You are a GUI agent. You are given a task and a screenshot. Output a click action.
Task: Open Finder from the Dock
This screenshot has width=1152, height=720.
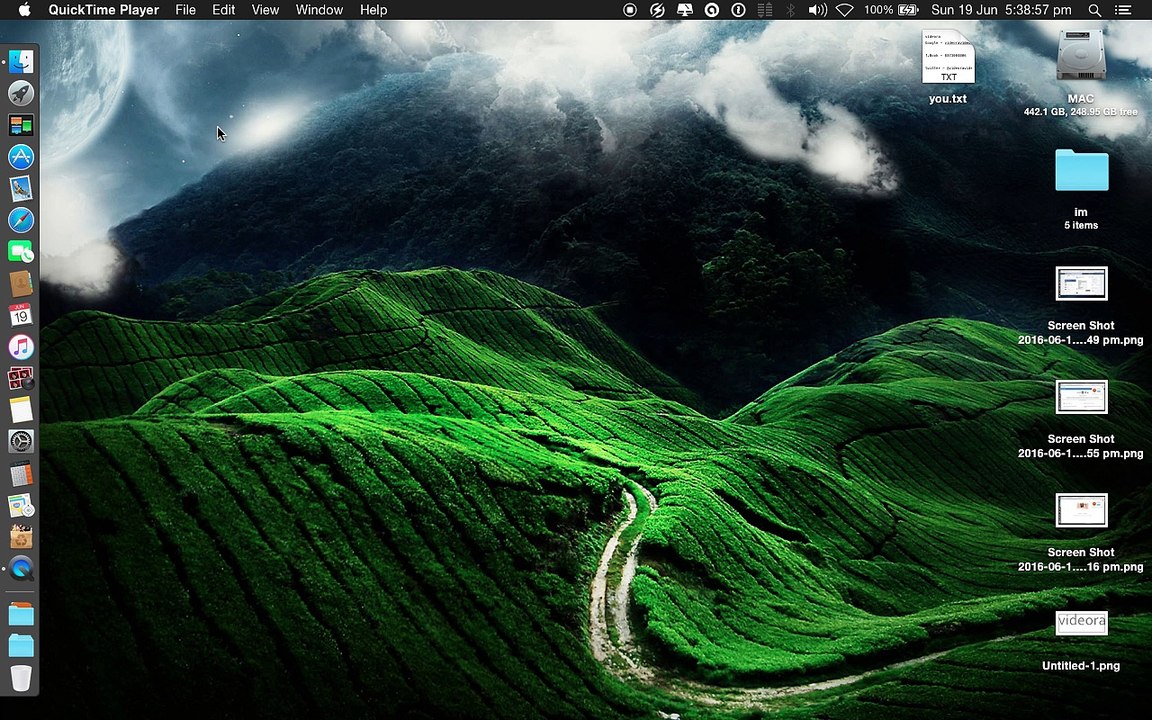coord(21,62)
